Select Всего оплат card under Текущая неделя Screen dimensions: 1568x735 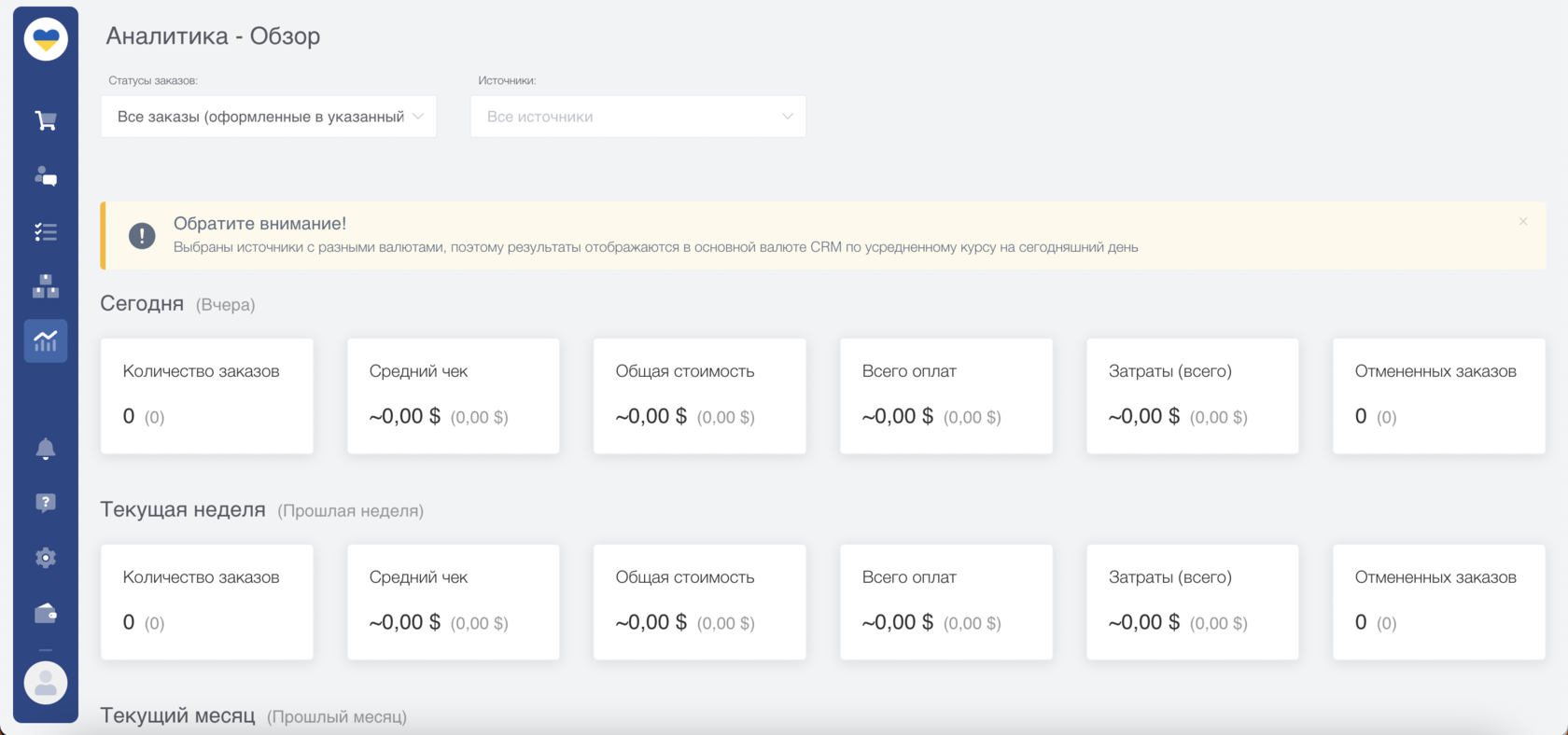point(946,603)
